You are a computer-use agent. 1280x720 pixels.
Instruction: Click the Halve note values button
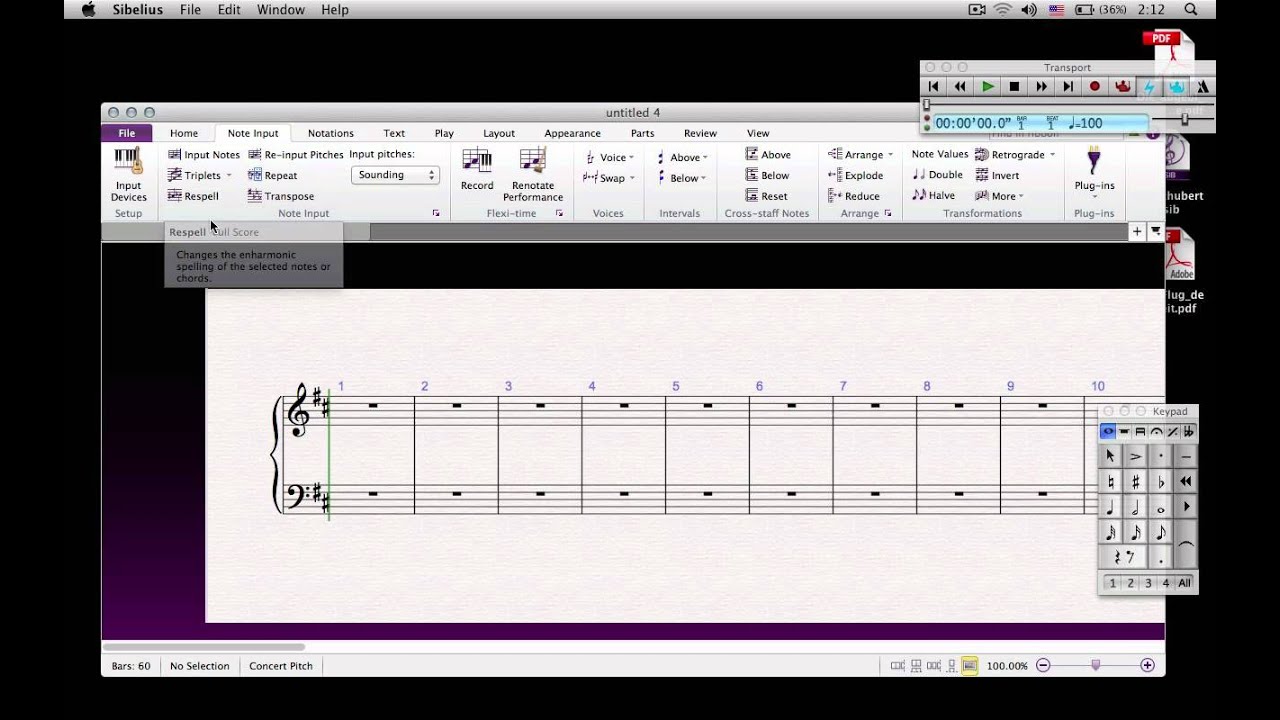point(933,196)
